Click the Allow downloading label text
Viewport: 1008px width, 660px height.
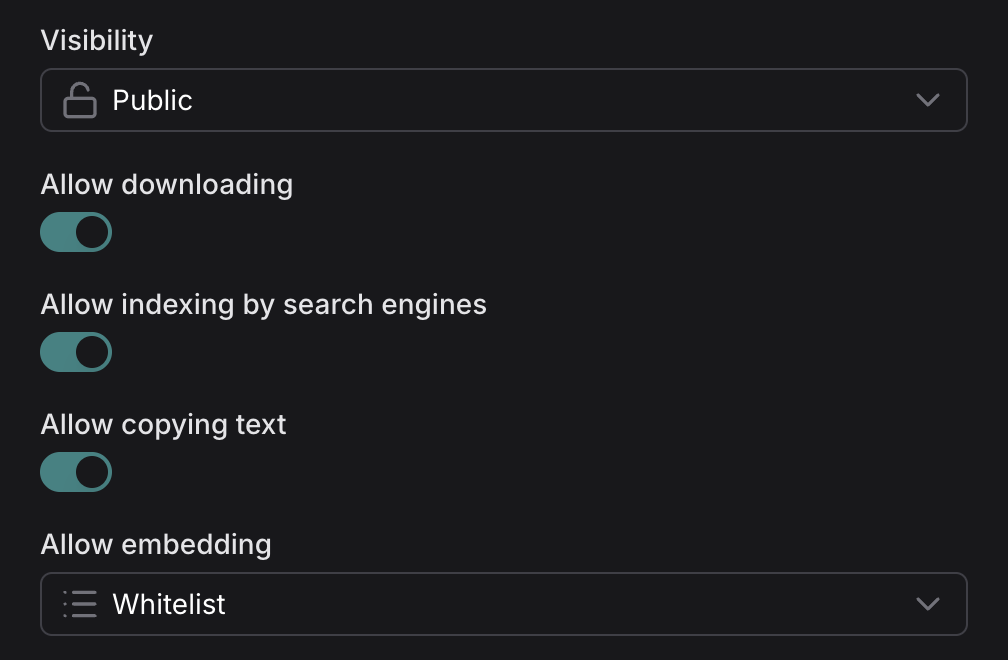pyautogui.click(x=167, y=185)
